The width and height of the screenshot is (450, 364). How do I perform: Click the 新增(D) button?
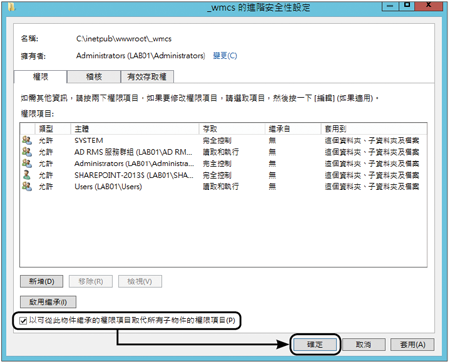[42, 282]
